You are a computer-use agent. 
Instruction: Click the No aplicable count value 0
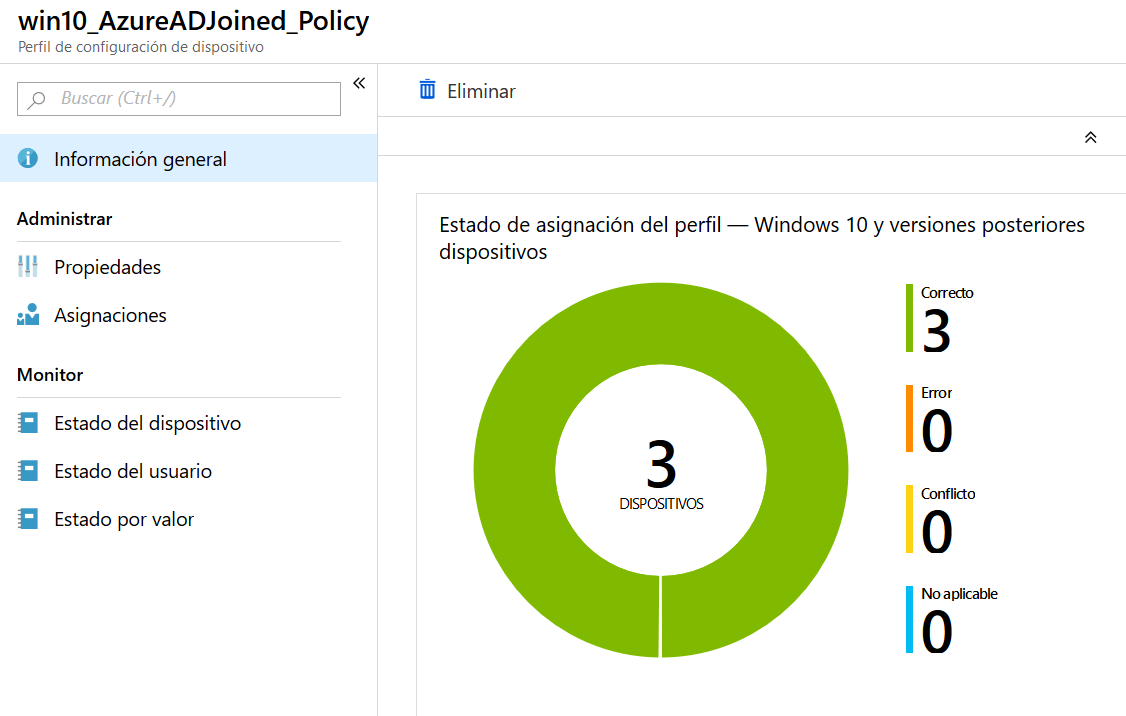pos(936,632)
